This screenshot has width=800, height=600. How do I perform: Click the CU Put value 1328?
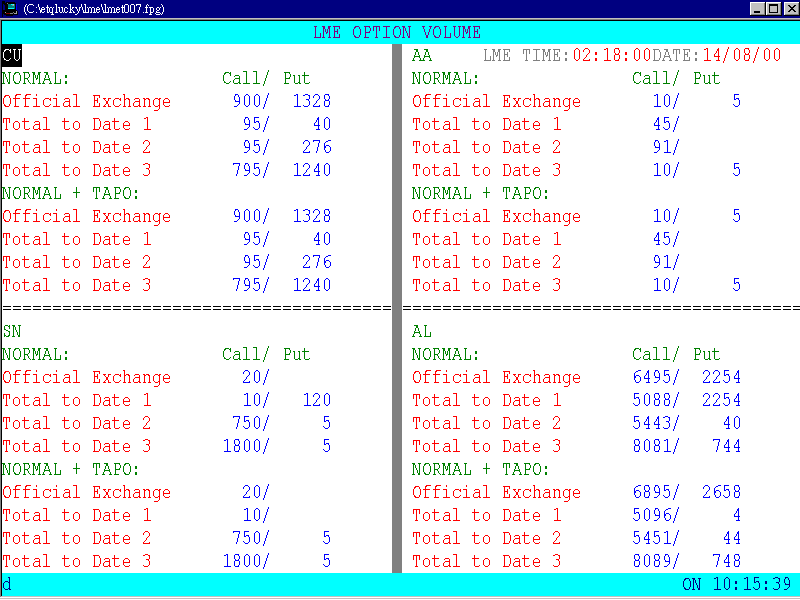tap(312, 100)
